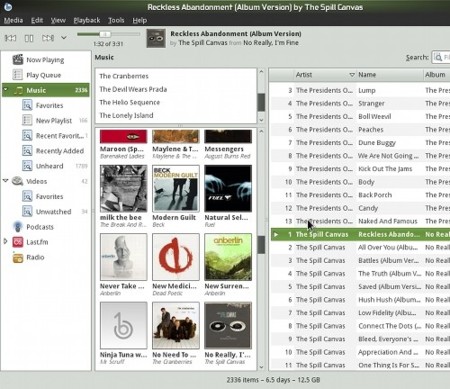Open the Media menu
Screen dimensions: 450x389
click(13, 20)
